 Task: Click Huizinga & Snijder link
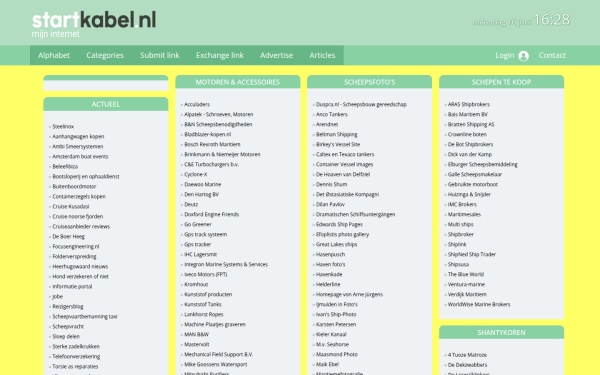[x=470, y=194]
